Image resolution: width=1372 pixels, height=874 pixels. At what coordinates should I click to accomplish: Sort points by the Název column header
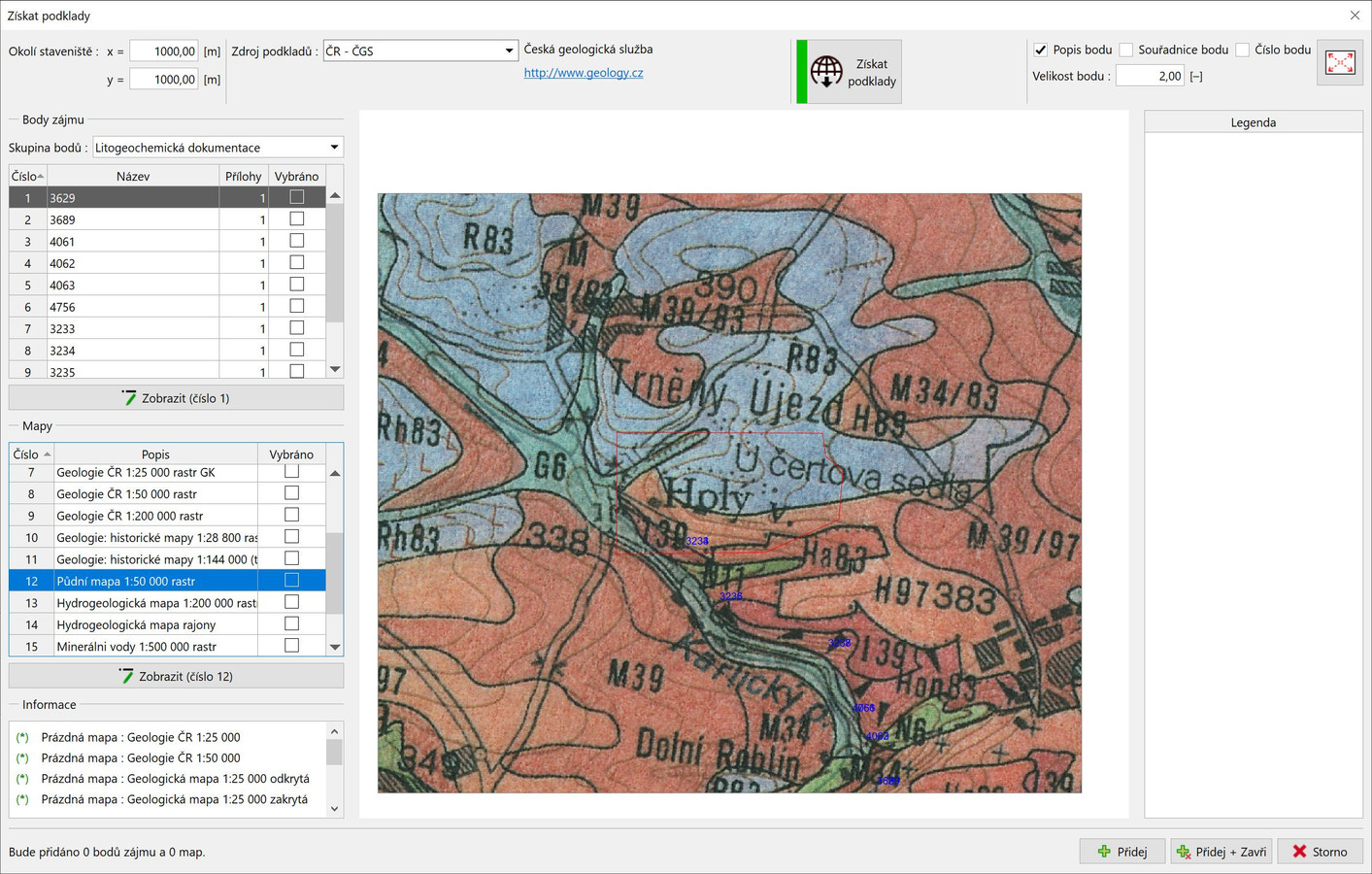[x=133, y=176]
